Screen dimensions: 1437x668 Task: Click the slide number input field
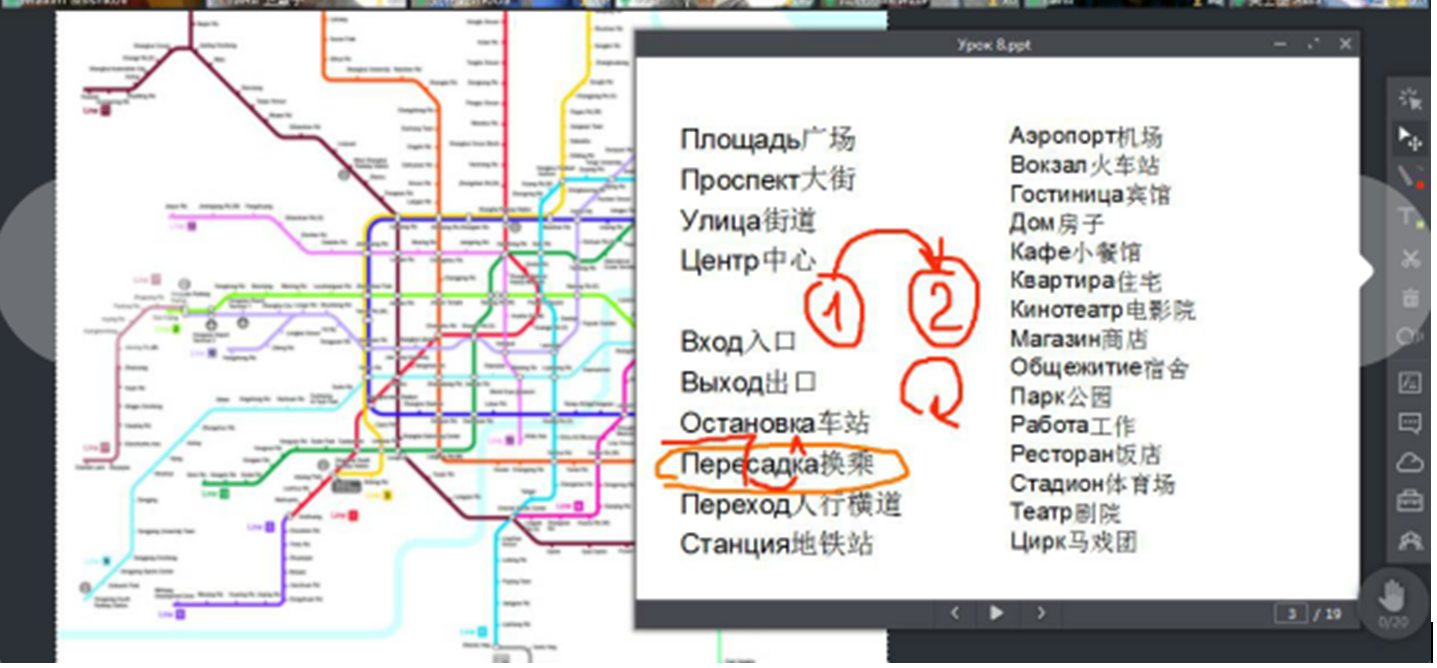coord(1291,613)
